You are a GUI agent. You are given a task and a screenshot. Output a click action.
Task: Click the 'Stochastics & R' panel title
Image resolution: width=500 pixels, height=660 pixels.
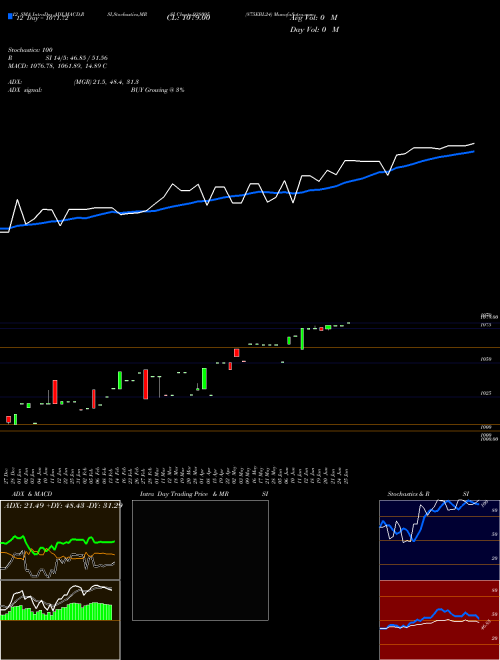tap(408, 494)
